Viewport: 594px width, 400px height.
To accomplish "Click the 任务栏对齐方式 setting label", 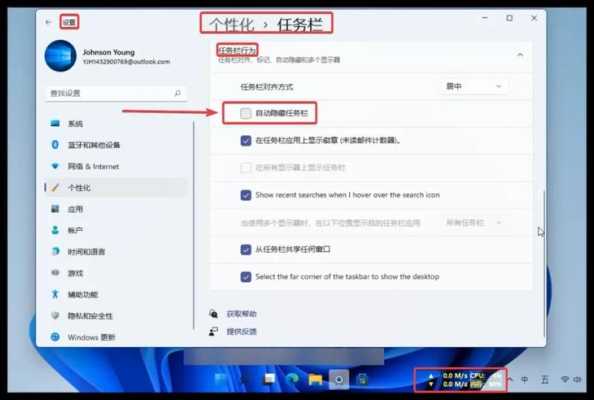I will pyautogui.click(x=267, y=87).
